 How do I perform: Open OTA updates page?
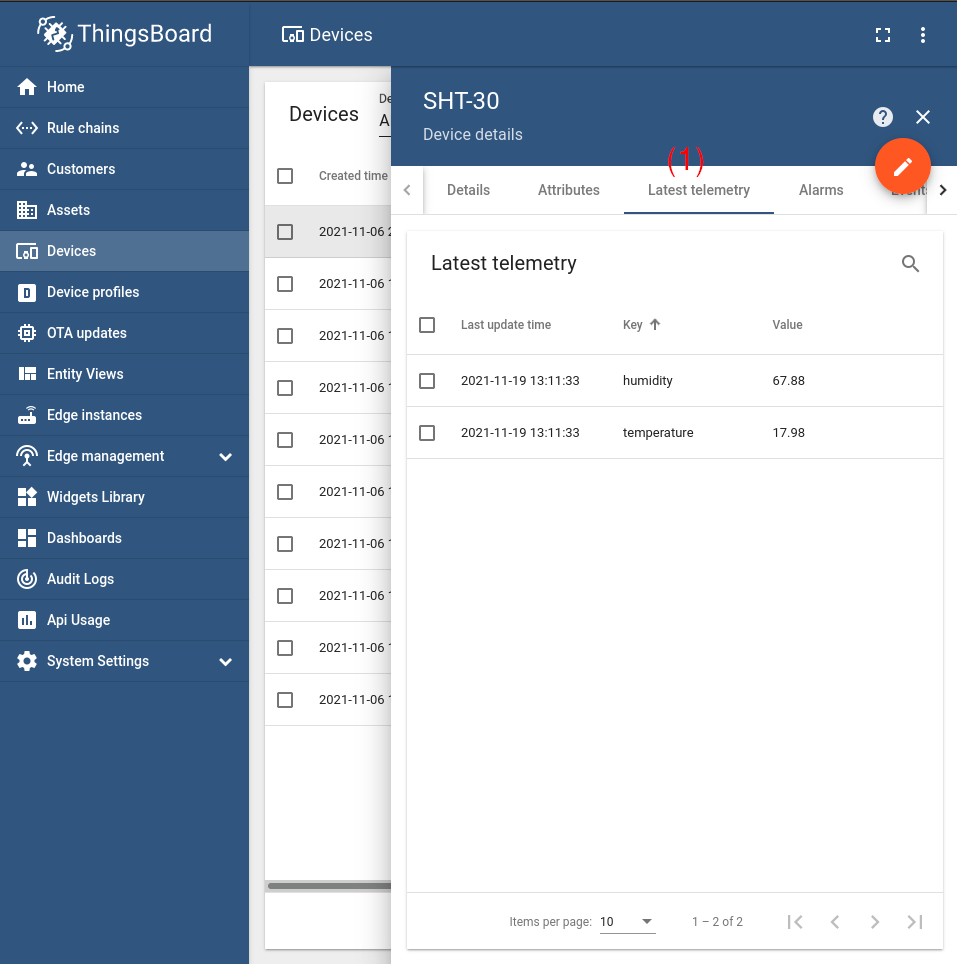86,333
